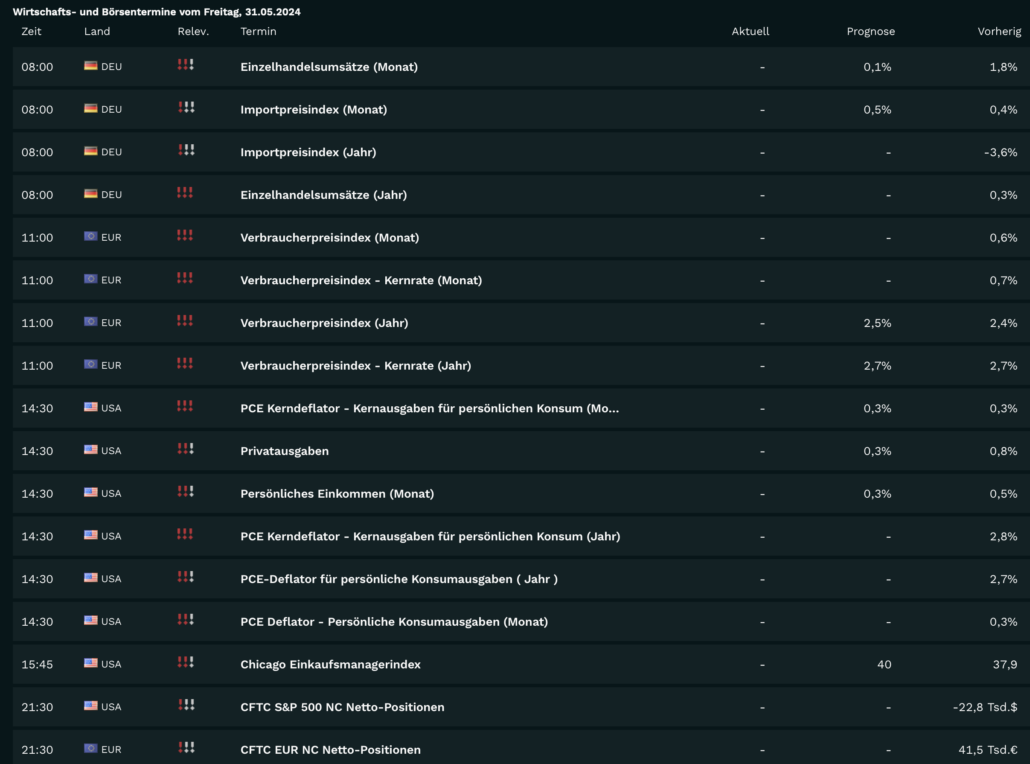Click US flag beside CFTC S&P 500 row
This screenshot has height=764, width=1030.
point(91,706)
